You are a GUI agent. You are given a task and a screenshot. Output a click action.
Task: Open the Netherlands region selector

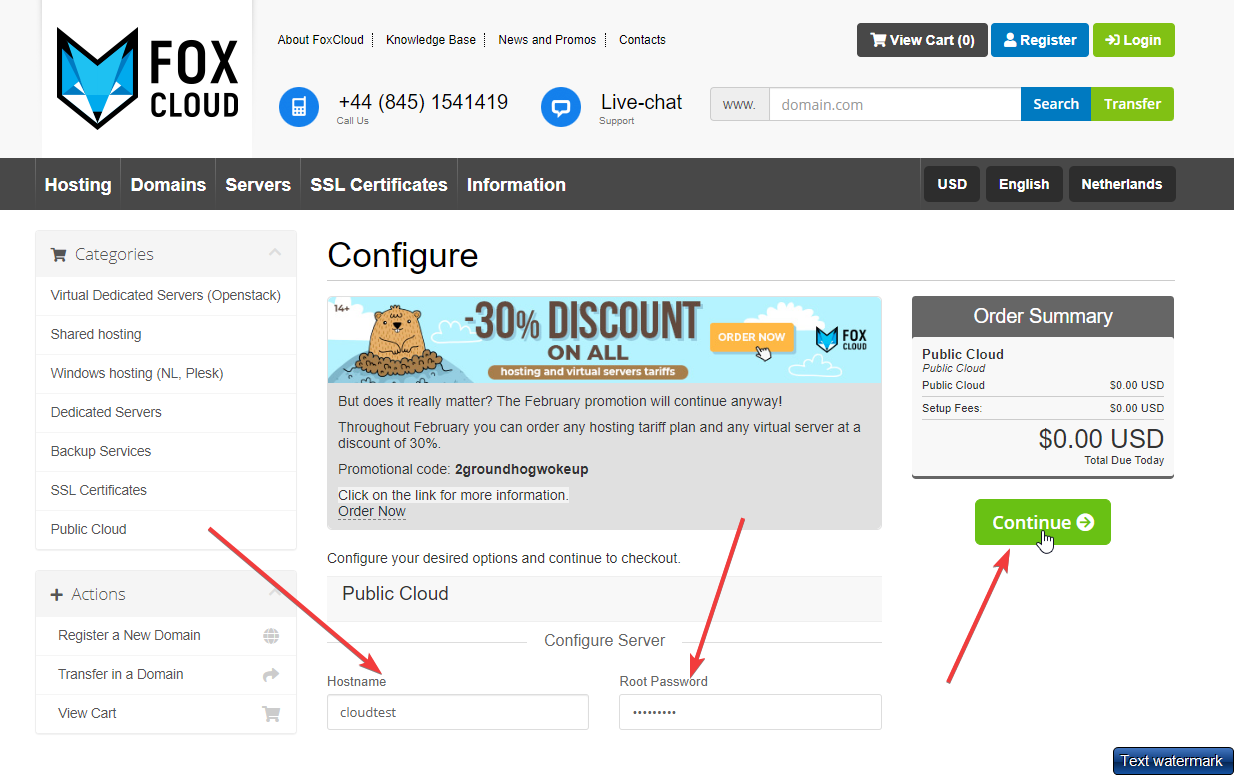click(1121, 184)
